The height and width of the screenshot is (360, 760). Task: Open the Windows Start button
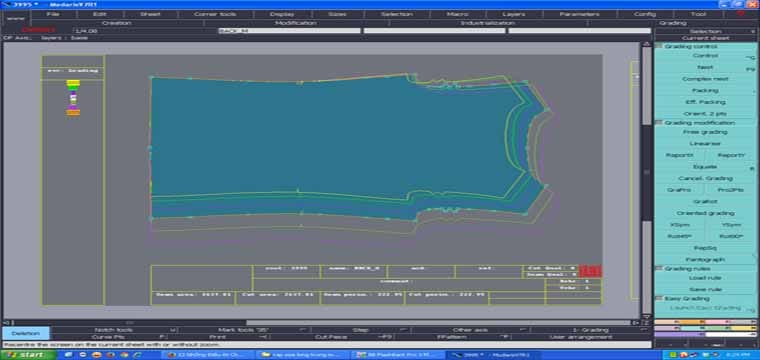point(25,355)
